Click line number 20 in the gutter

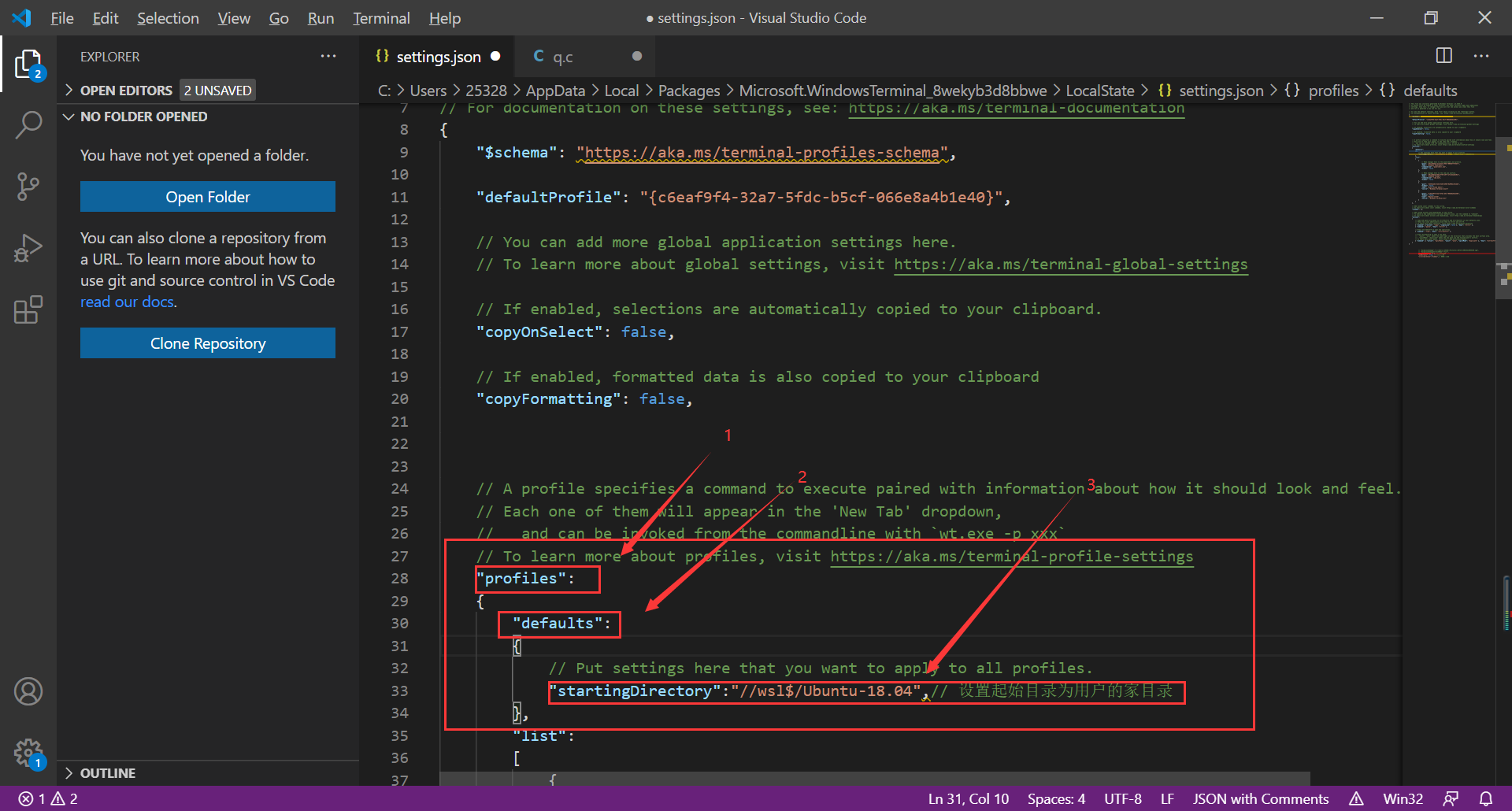coord(399,399)
